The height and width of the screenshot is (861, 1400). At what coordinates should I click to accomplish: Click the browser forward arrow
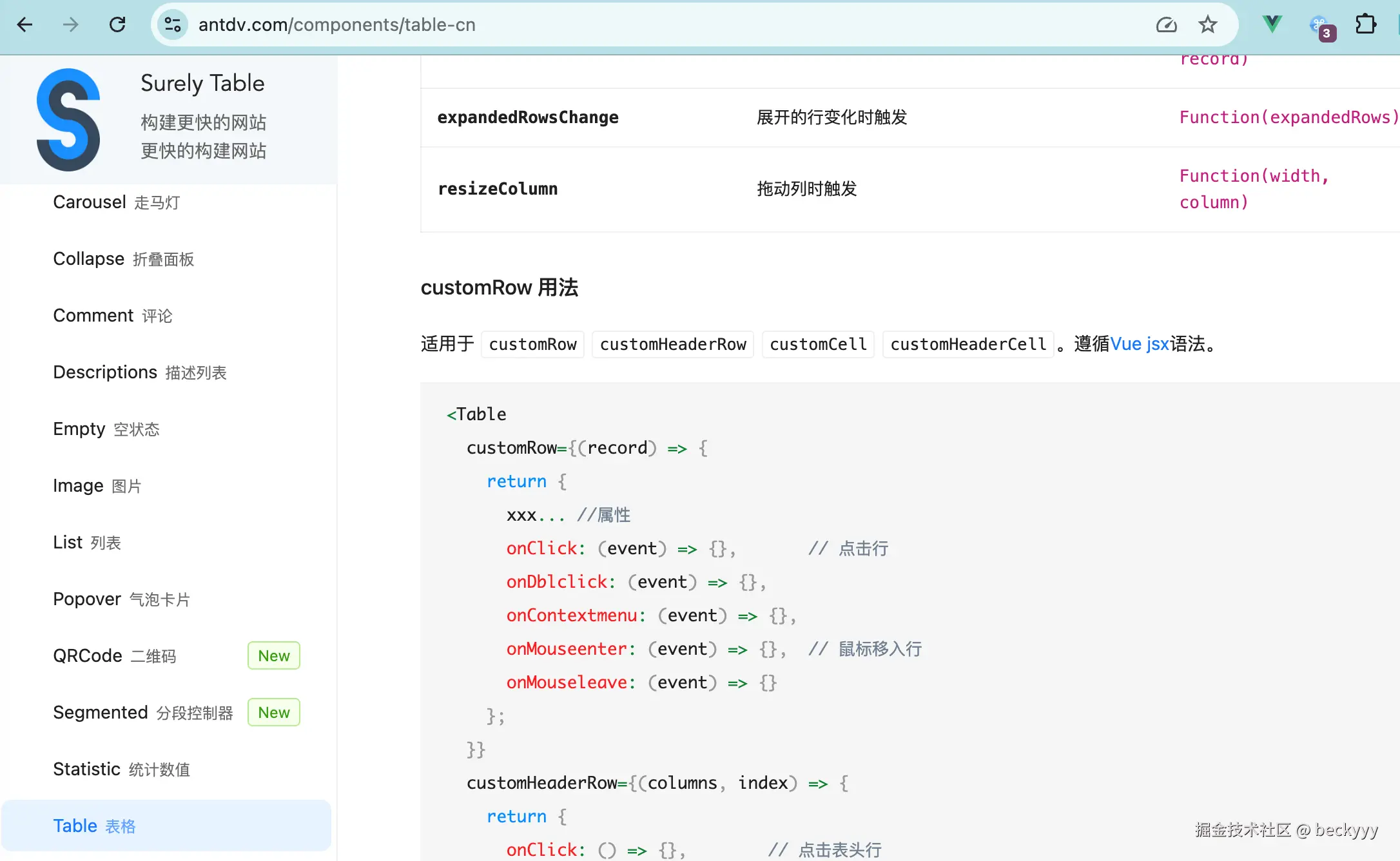71,24
